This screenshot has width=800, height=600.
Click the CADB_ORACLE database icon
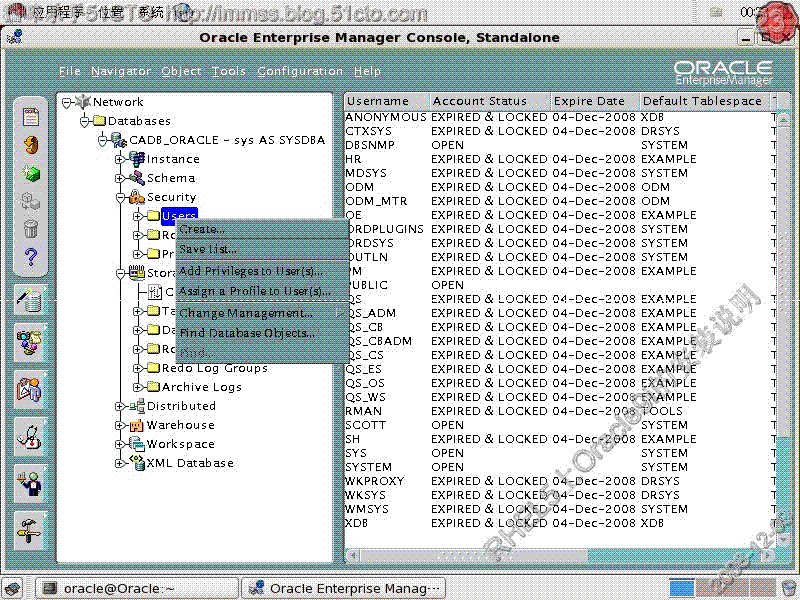[x=119, y=140]
